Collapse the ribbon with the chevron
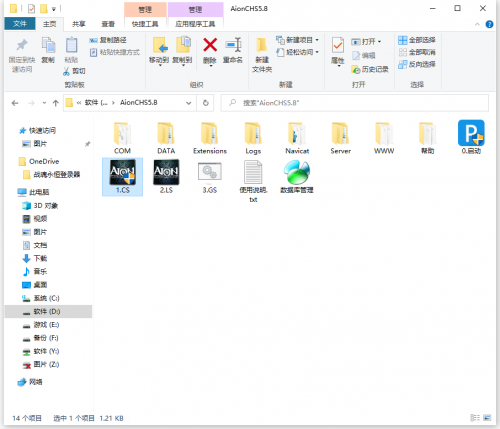This screenshot has height=429, width=500. pyautogui.click(x=477, y=24)
